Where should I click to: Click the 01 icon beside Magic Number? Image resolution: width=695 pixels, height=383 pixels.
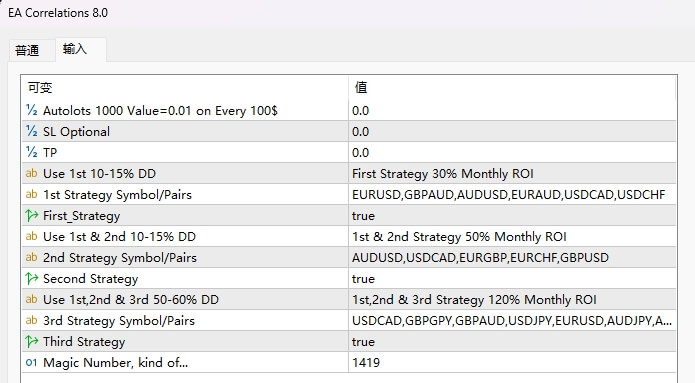(x=31, y=363)
